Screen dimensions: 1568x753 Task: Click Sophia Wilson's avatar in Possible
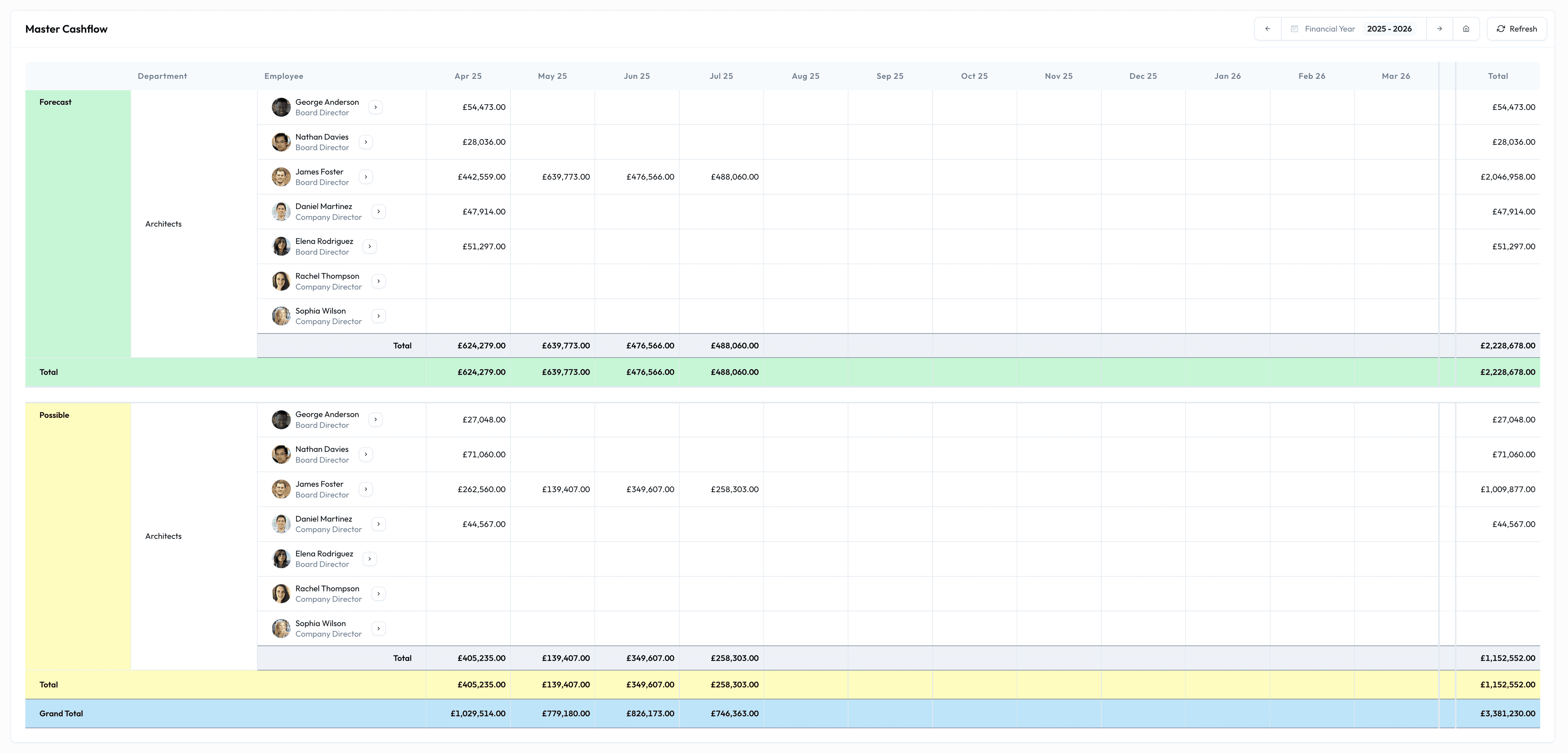pos(281,628)
